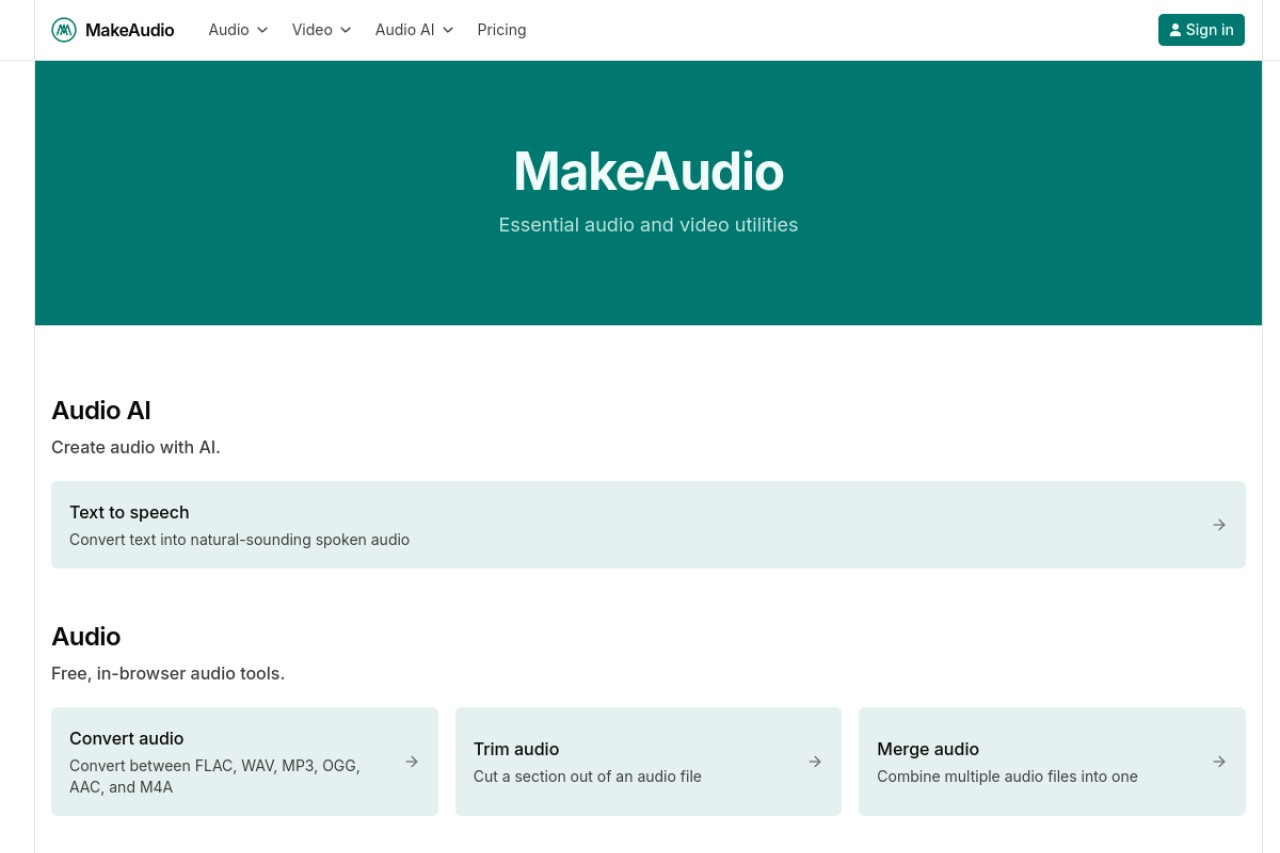
Task: Click the arrow icon on Merge audio card
Action: [x=1219, y=762]
